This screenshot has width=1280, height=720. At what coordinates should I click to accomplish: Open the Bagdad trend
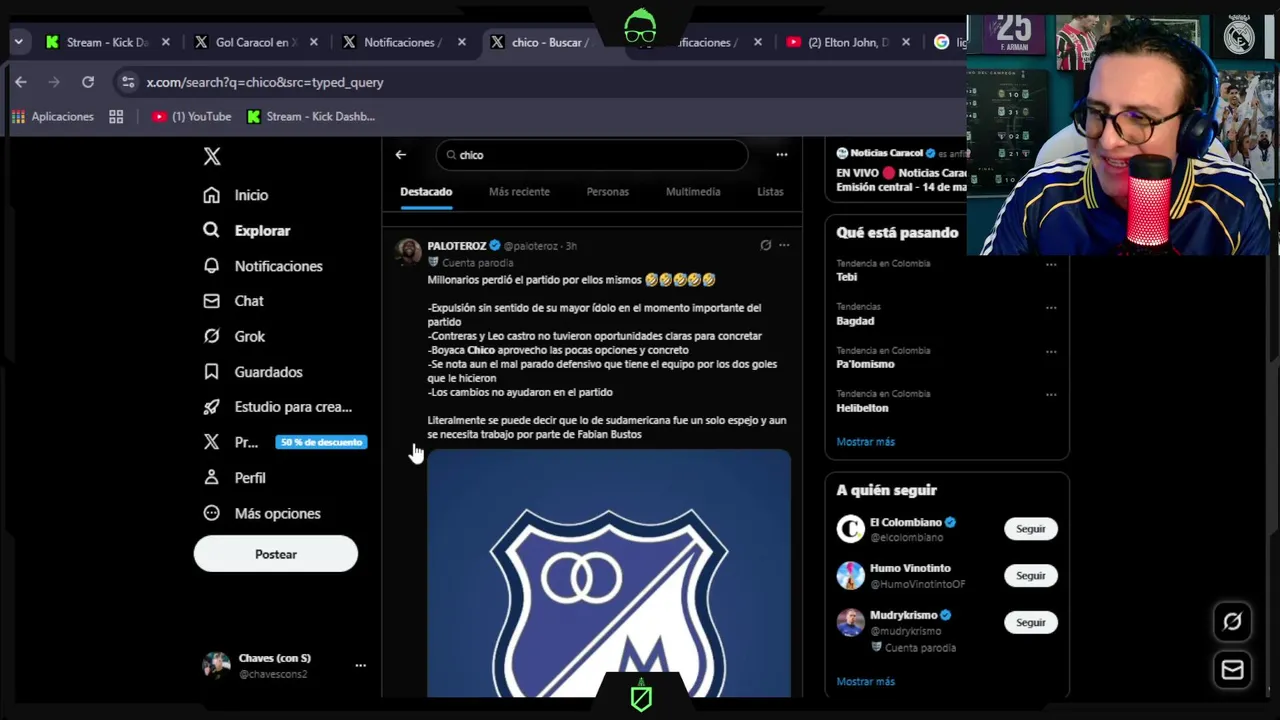(855, 321)
